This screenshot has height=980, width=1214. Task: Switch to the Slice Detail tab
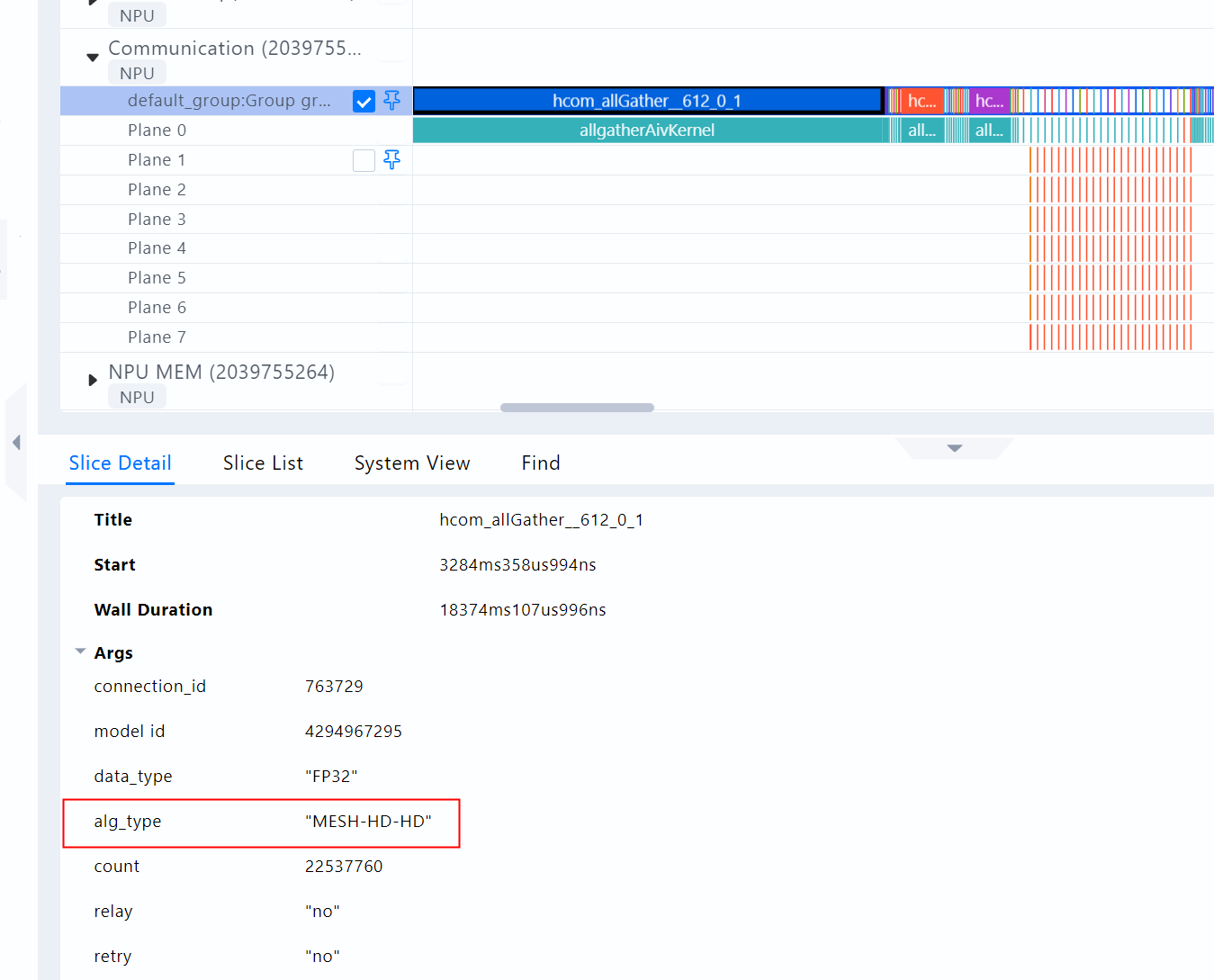point(120,463)
